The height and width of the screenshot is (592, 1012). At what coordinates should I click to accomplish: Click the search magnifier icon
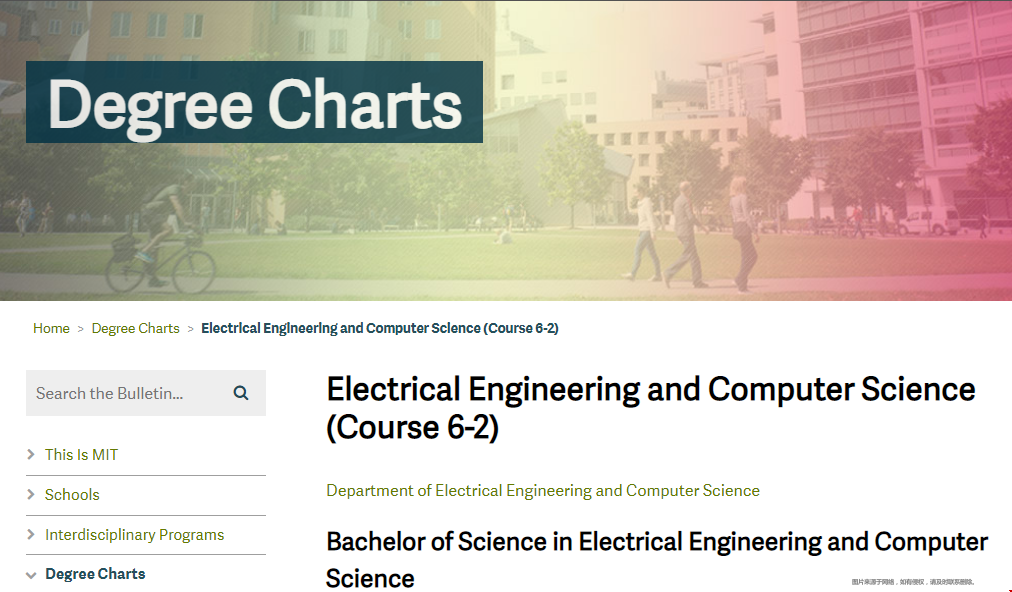(x=241, y=393)
